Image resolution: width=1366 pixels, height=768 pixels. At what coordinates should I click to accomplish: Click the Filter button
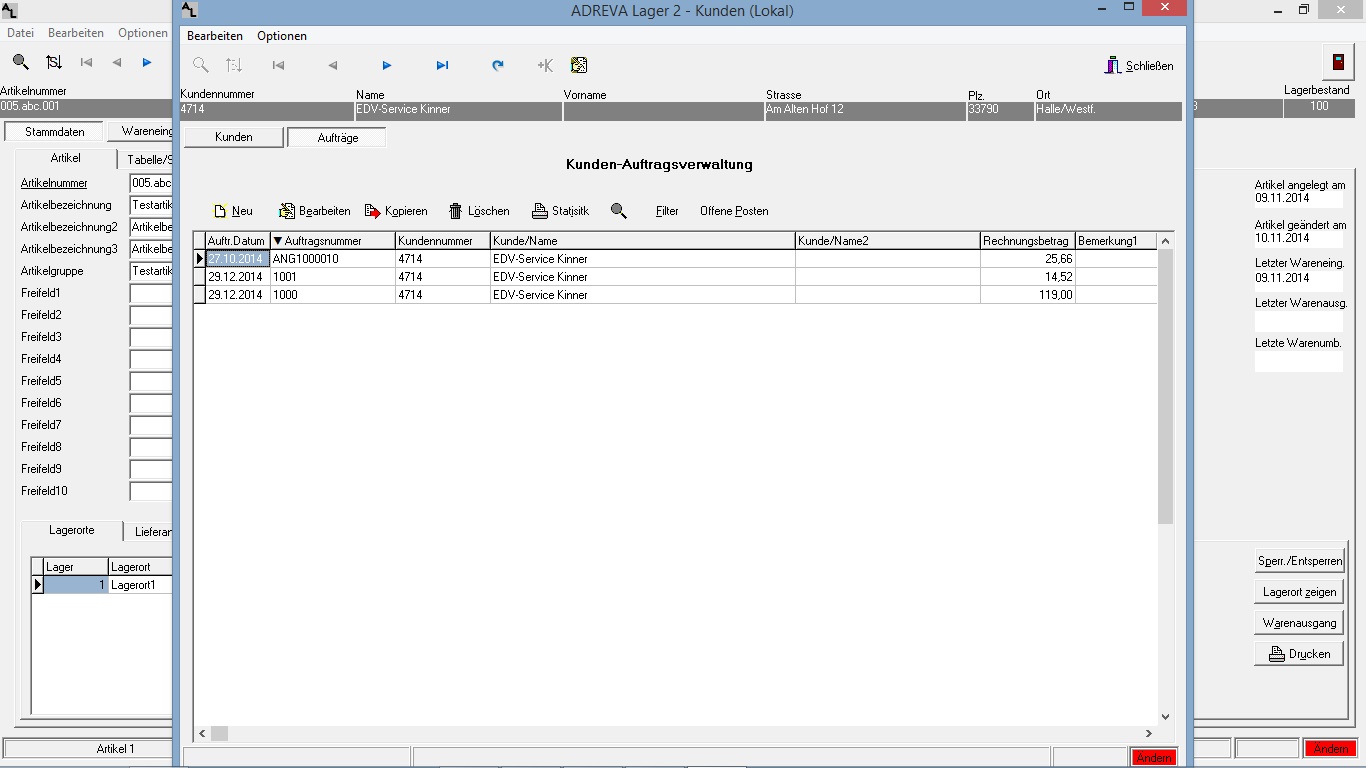click(x=667, y=211)
